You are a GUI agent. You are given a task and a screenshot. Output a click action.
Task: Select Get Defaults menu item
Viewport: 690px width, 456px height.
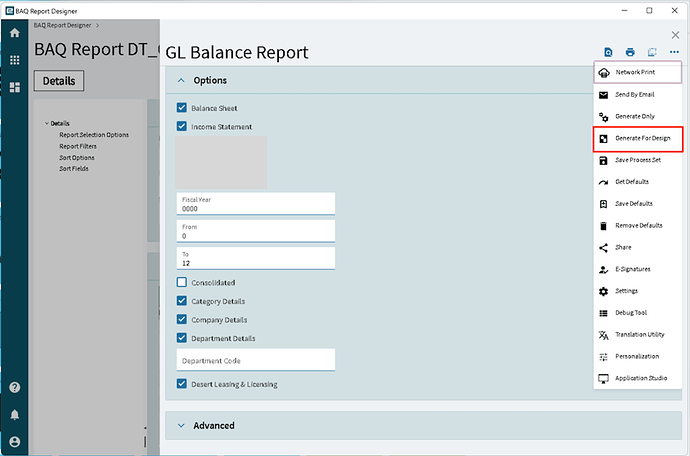(638, 182)
